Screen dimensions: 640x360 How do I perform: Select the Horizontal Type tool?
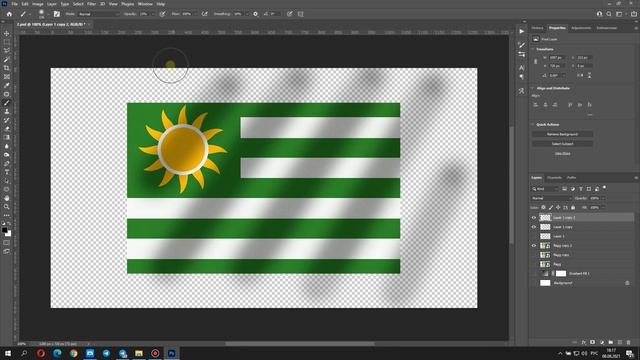click(7, 172)
